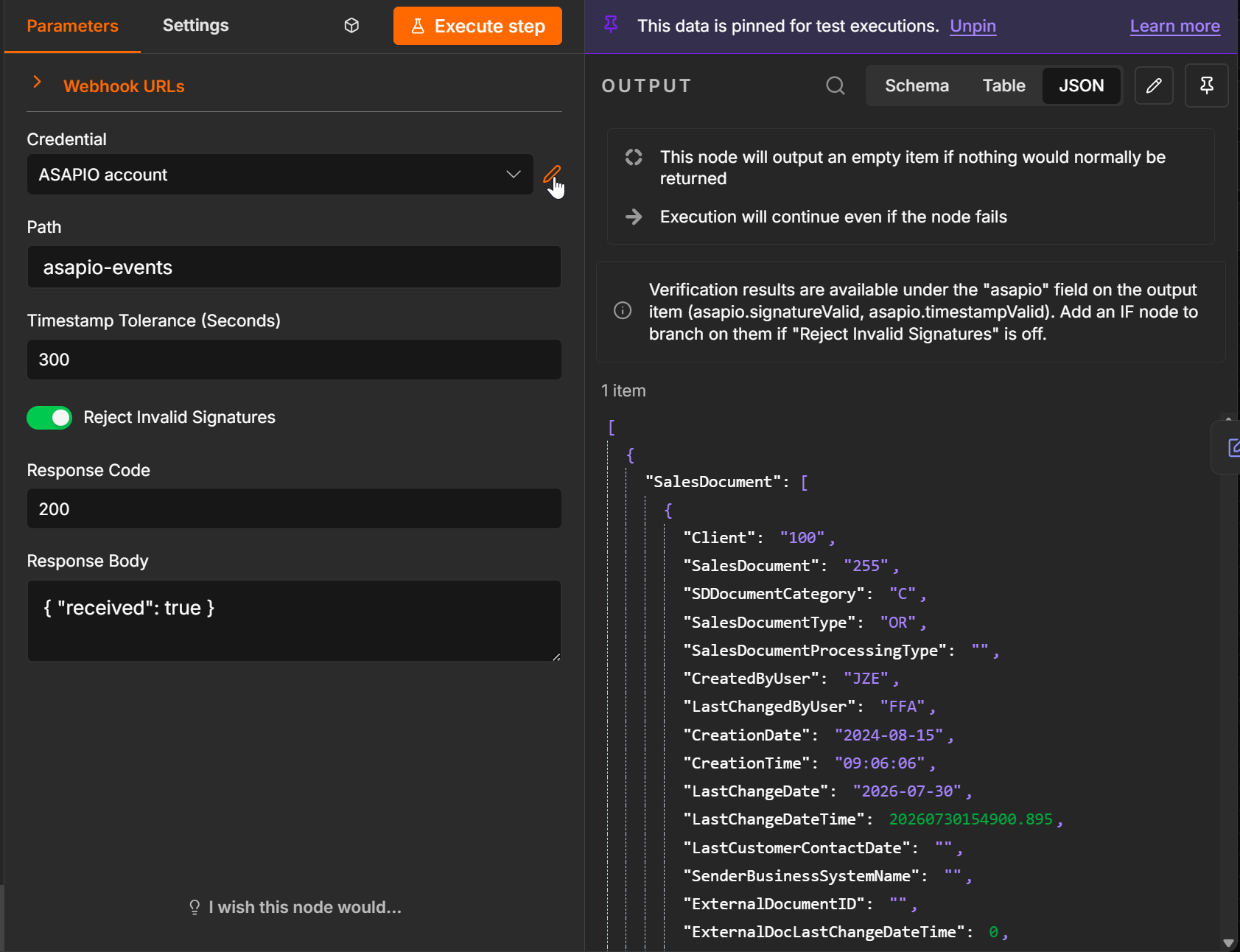Click the Credential field label
Viewport: 1240px width, 952px height.
pos(66,139)
